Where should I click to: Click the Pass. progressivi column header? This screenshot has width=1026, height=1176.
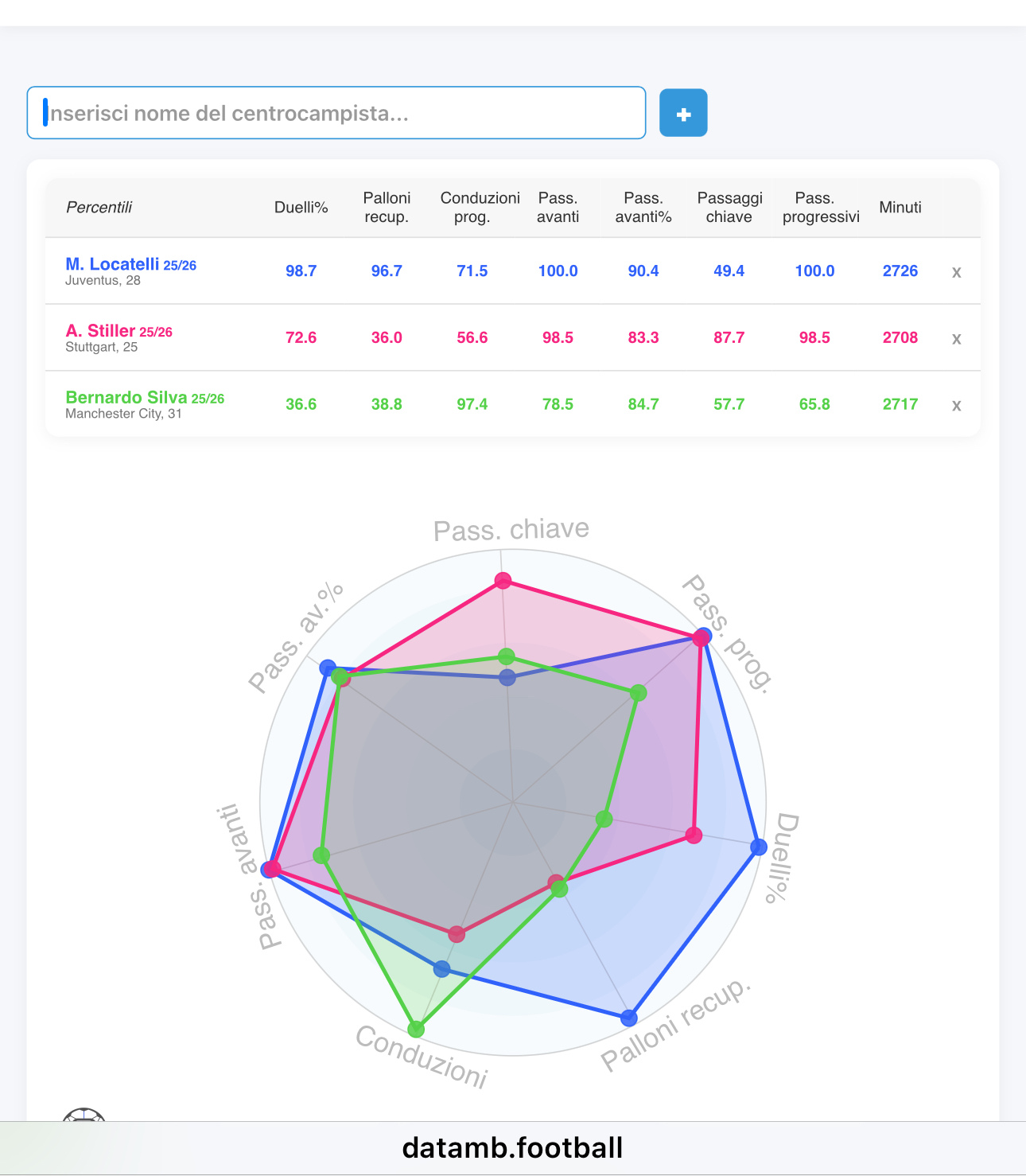pos(821,208)
